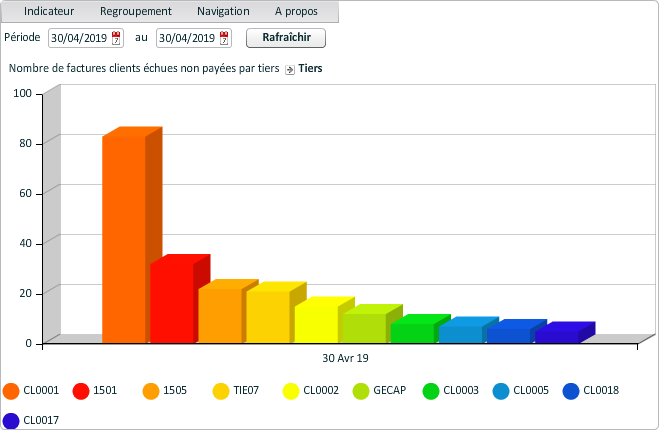The image size is (659, 430).
Task: Click the 20 value on the Y axis
Action: (26, 293)
